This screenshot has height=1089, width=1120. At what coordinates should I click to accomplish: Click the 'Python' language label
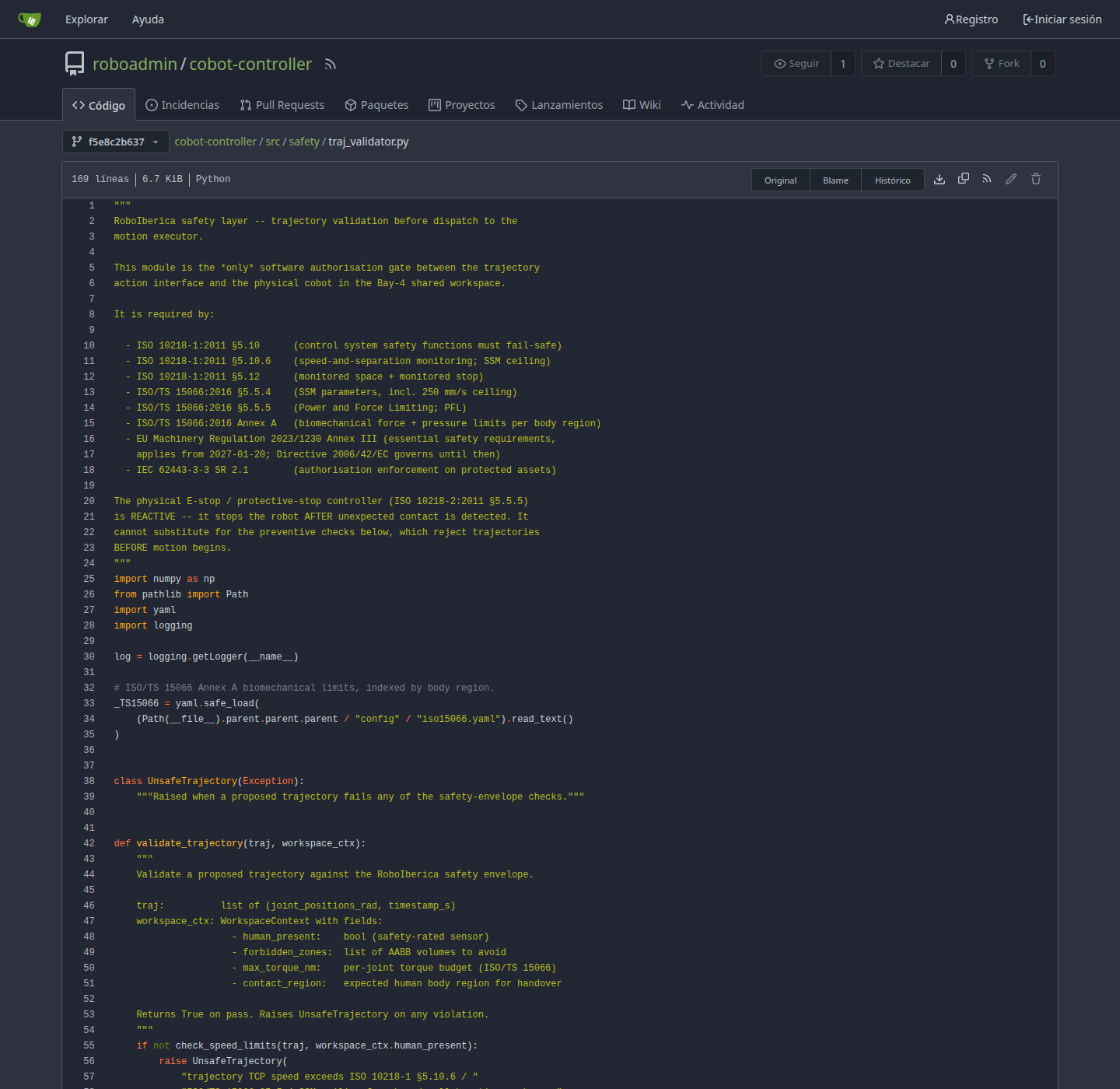pyautogui.click(x=213, y=179)
